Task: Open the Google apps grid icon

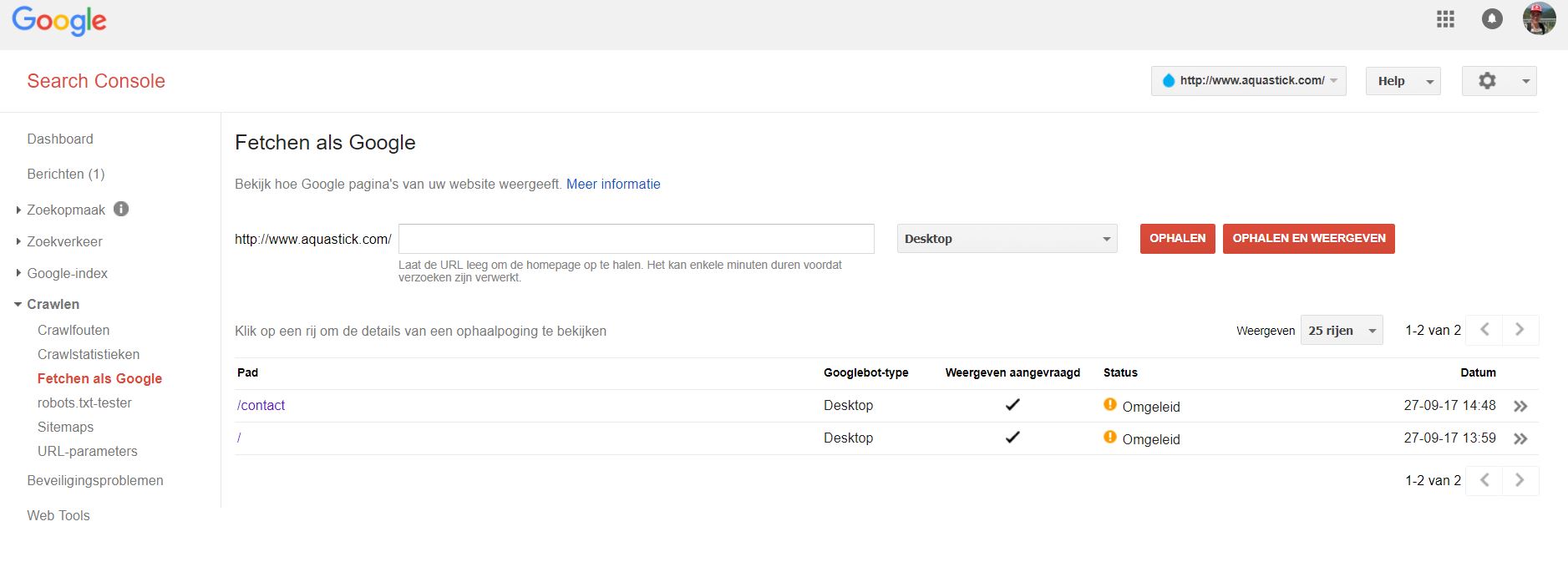Action: [1445, 19]
